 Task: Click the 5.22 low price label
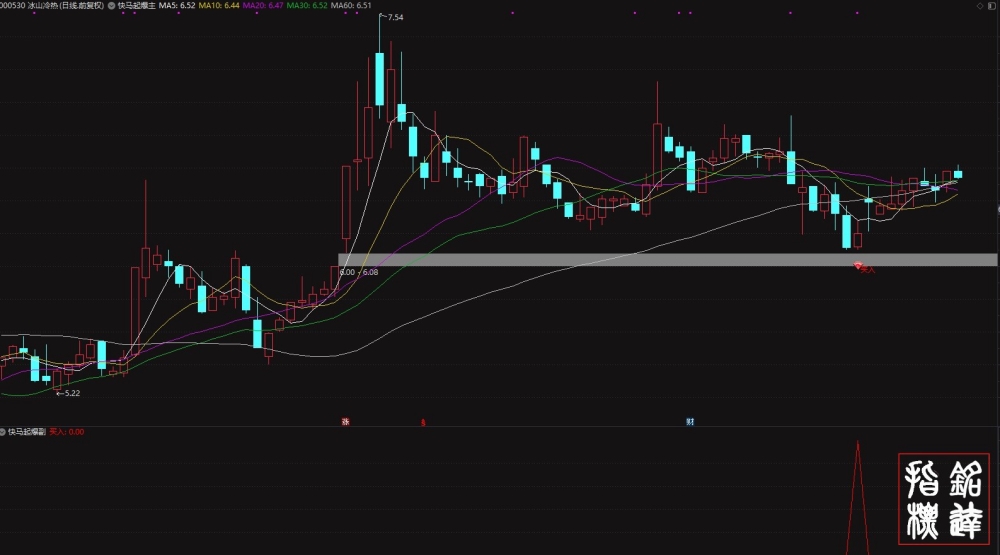(72, 393)
